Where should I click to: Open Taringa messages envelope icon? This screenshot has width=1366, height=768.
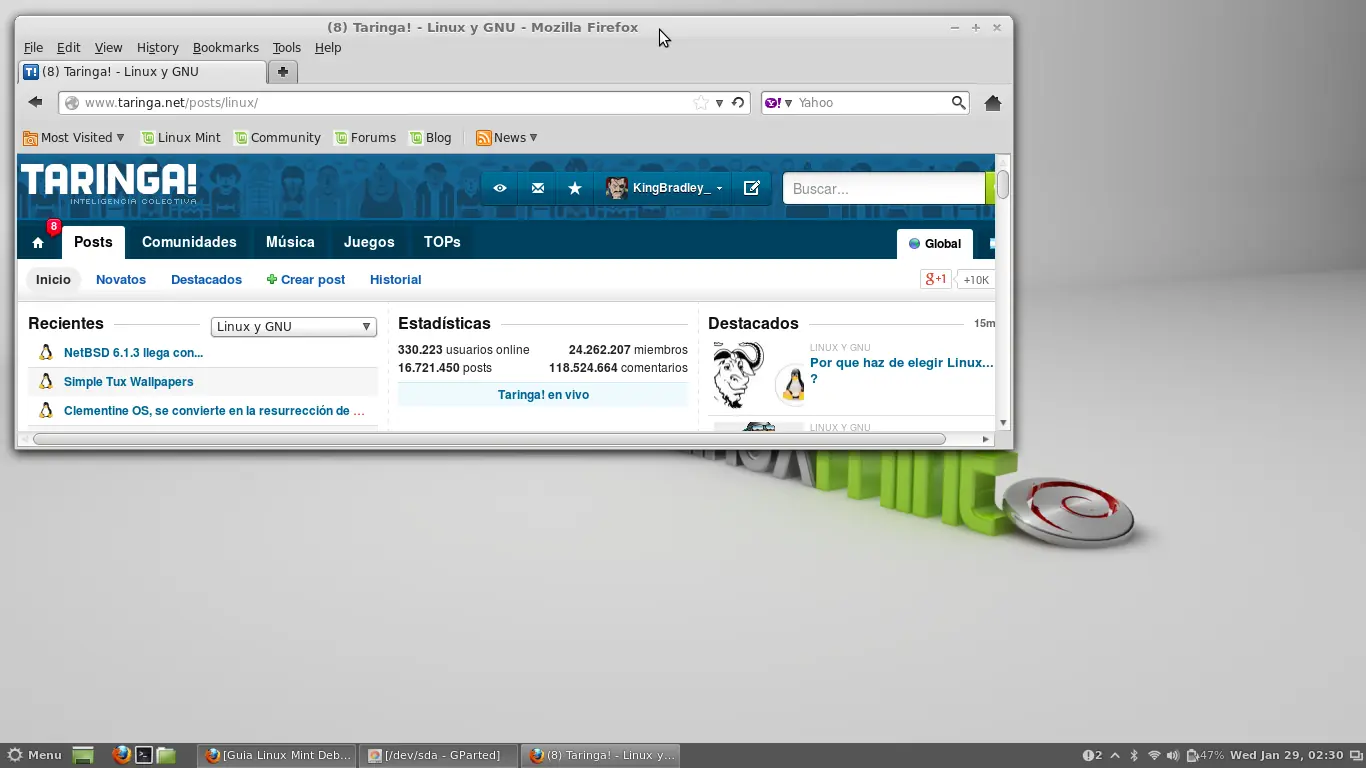point(537,188)
